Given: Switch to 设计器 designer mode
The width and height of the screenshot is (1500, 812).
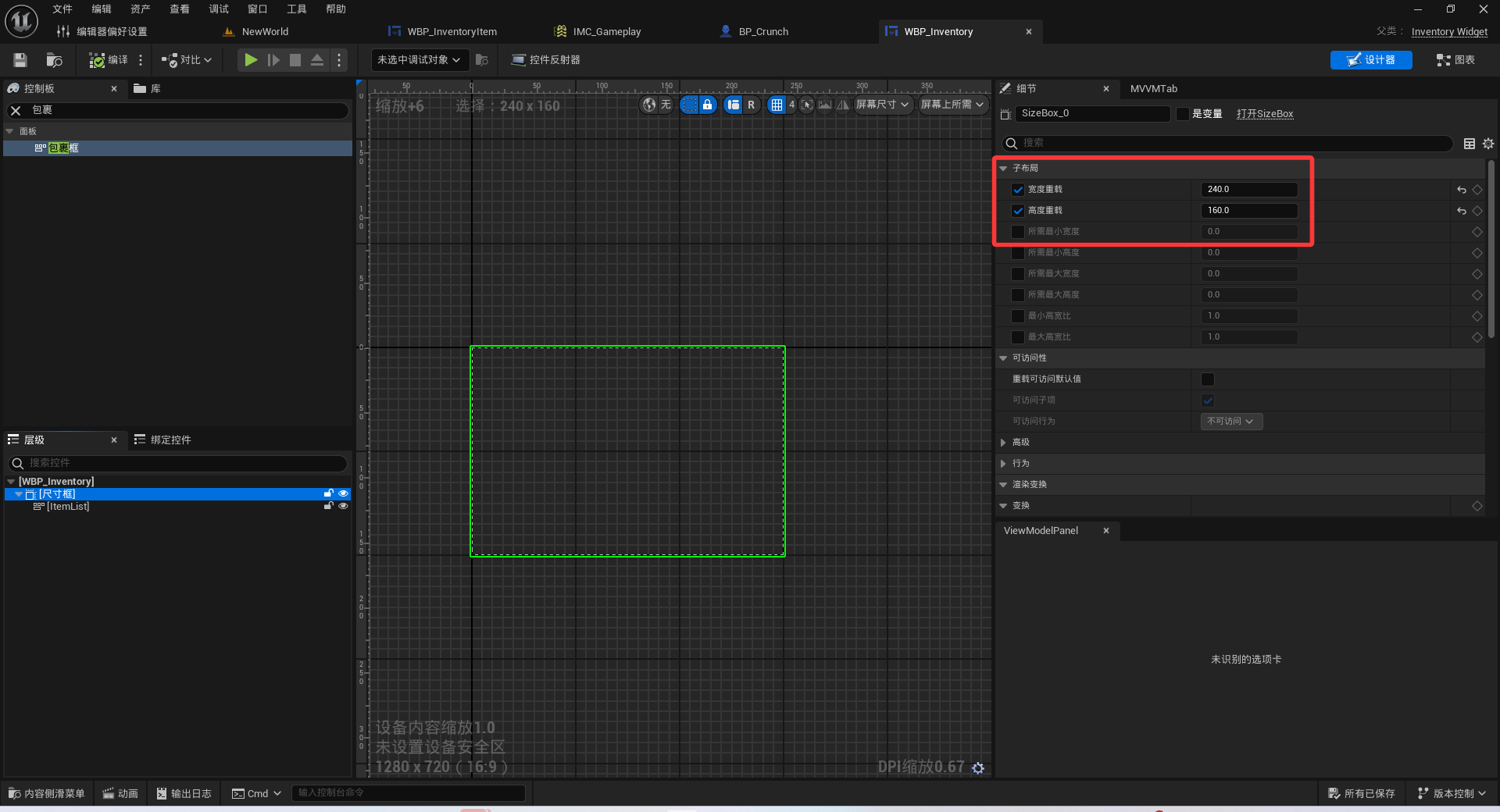Looking at the screenshot, I should coord(1371,60).
